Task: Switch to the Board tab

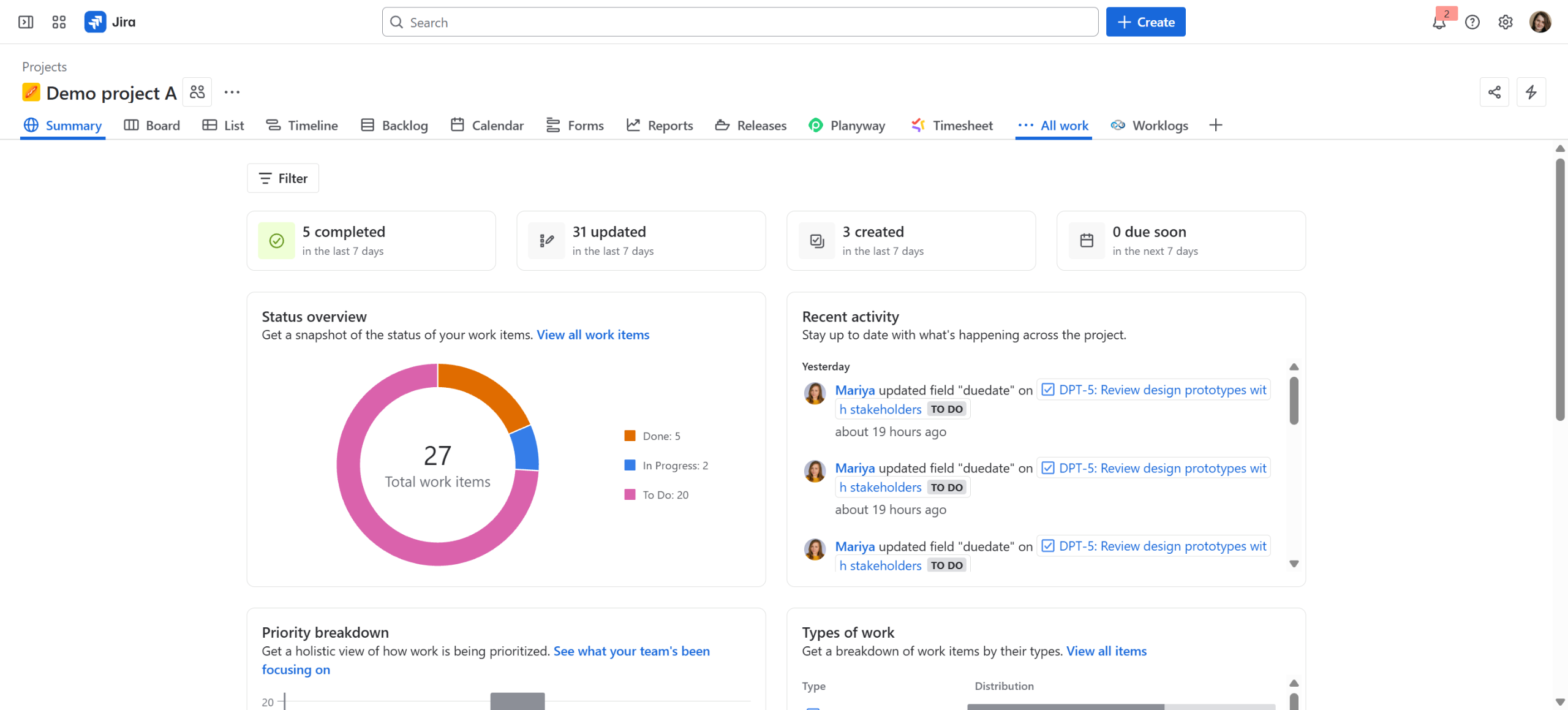Action: tap(152, 125)
